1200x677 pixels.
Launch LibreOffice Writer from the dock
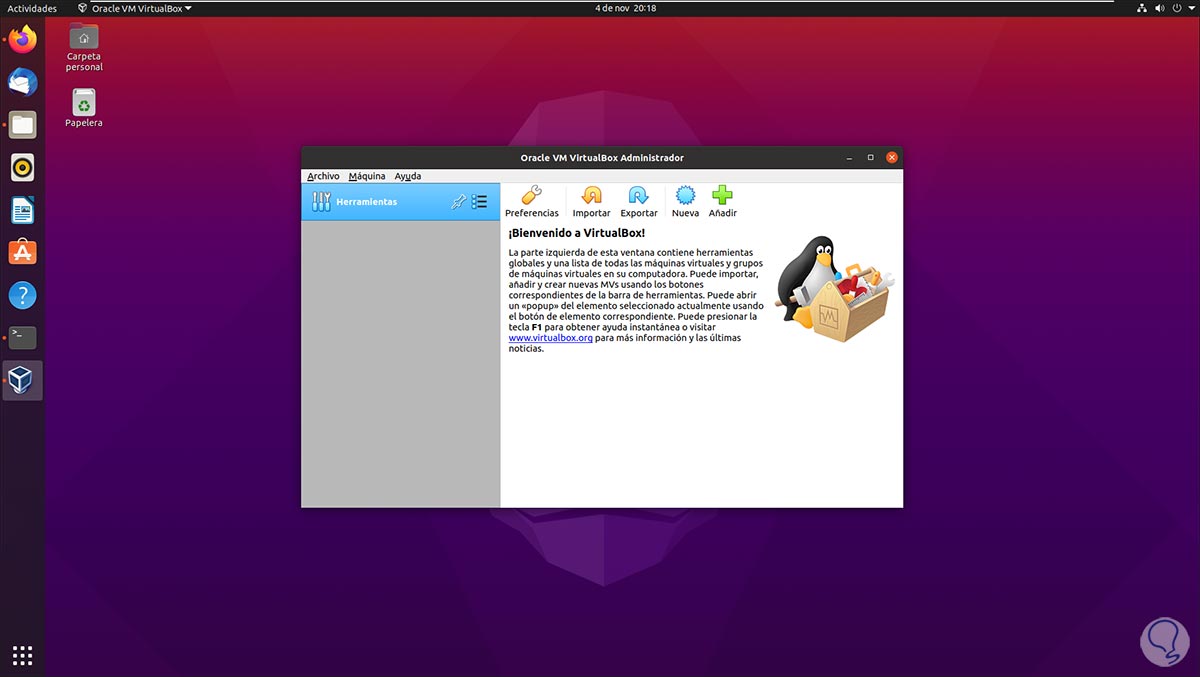coord(23,210)
